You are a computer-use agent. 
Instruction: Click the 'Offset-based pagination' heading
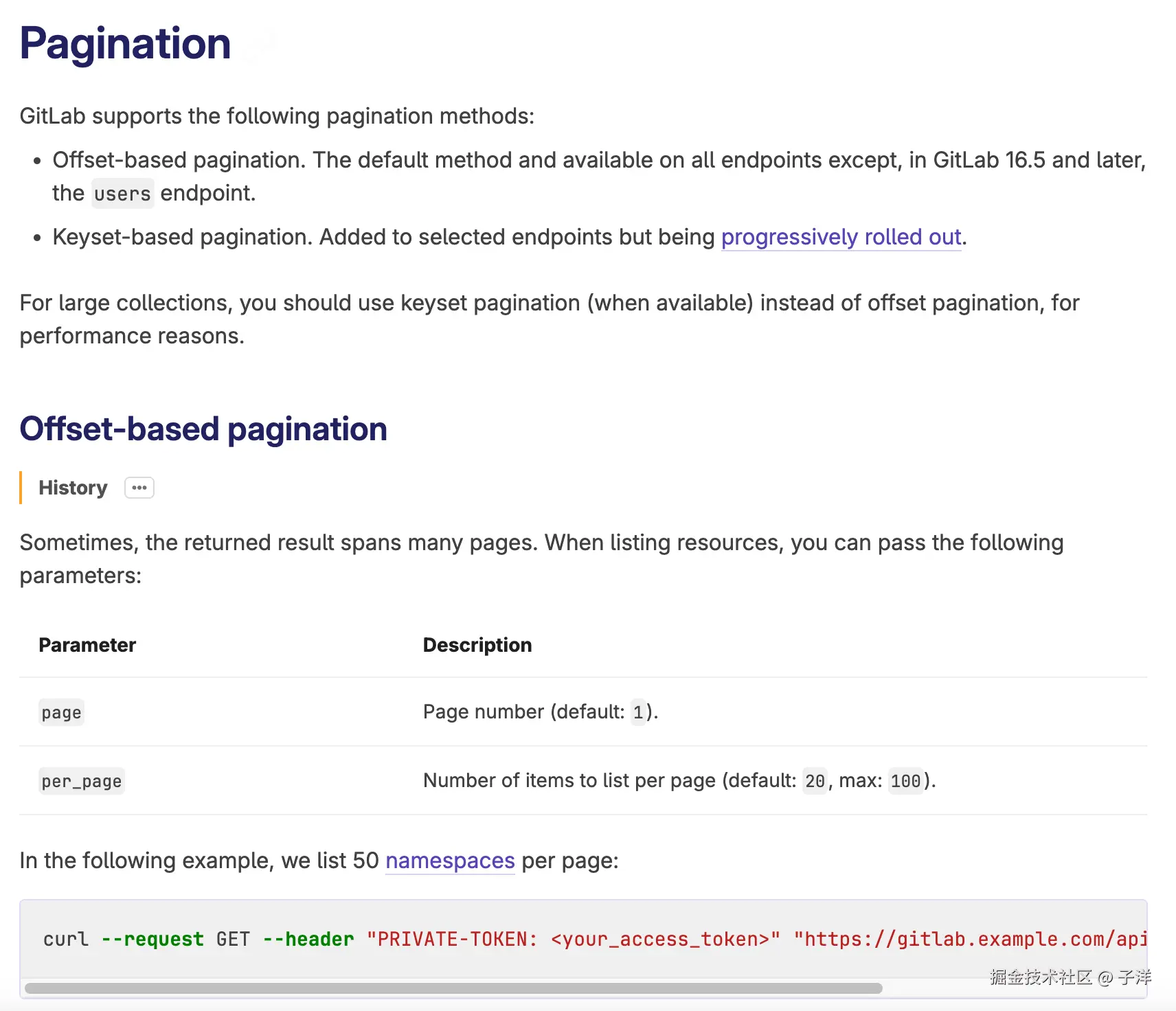point(203,429)
